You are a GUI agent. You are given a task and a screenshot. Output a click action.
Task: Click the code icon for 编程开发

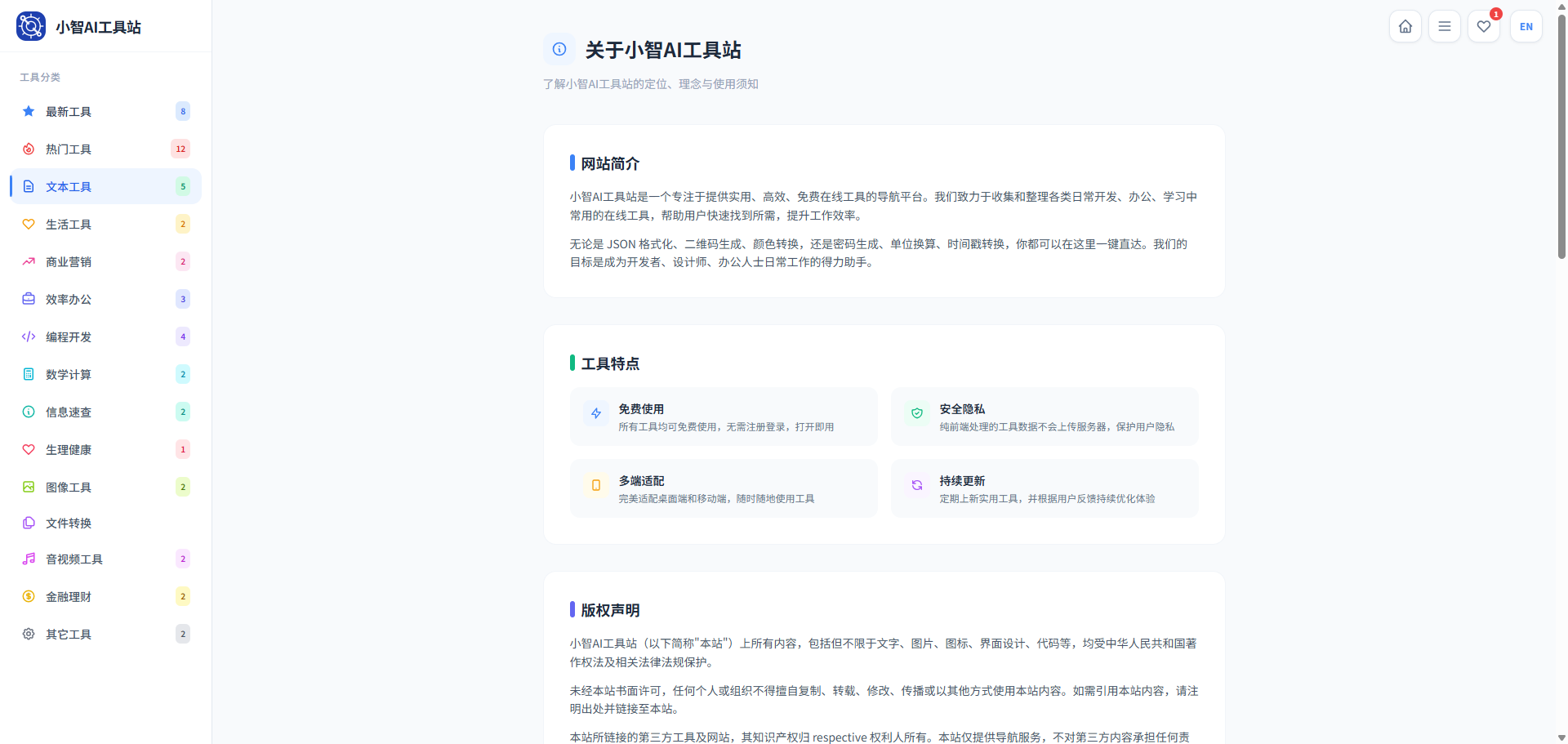coord(29,336)
